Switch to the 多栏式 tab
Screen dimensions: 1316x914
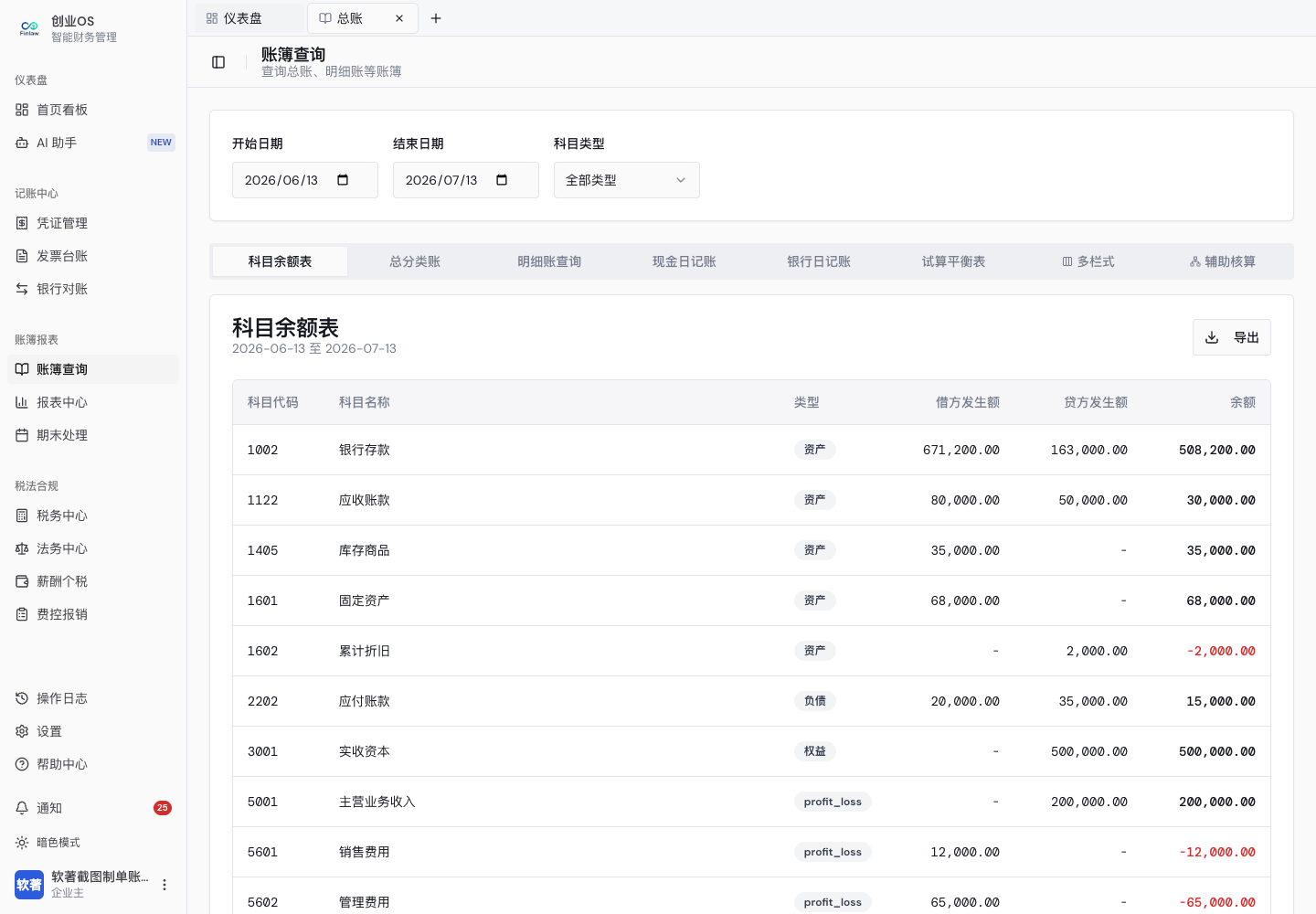[1088, 261]
